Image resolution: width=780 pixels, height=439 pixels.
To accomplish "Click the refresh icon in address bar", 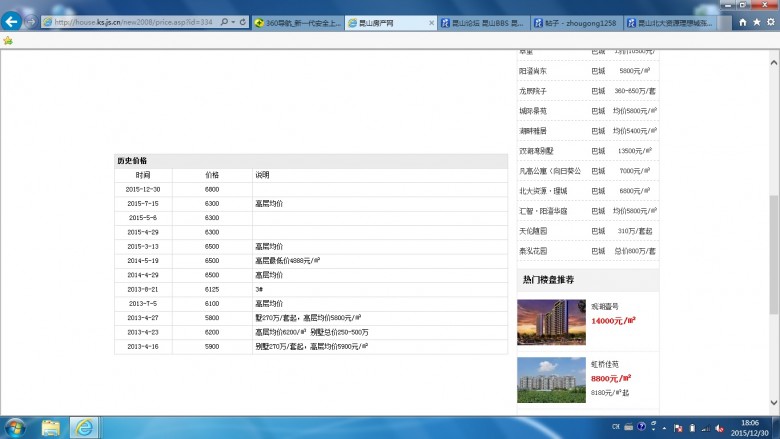I will pyautogui.click(x=242, y=22).
